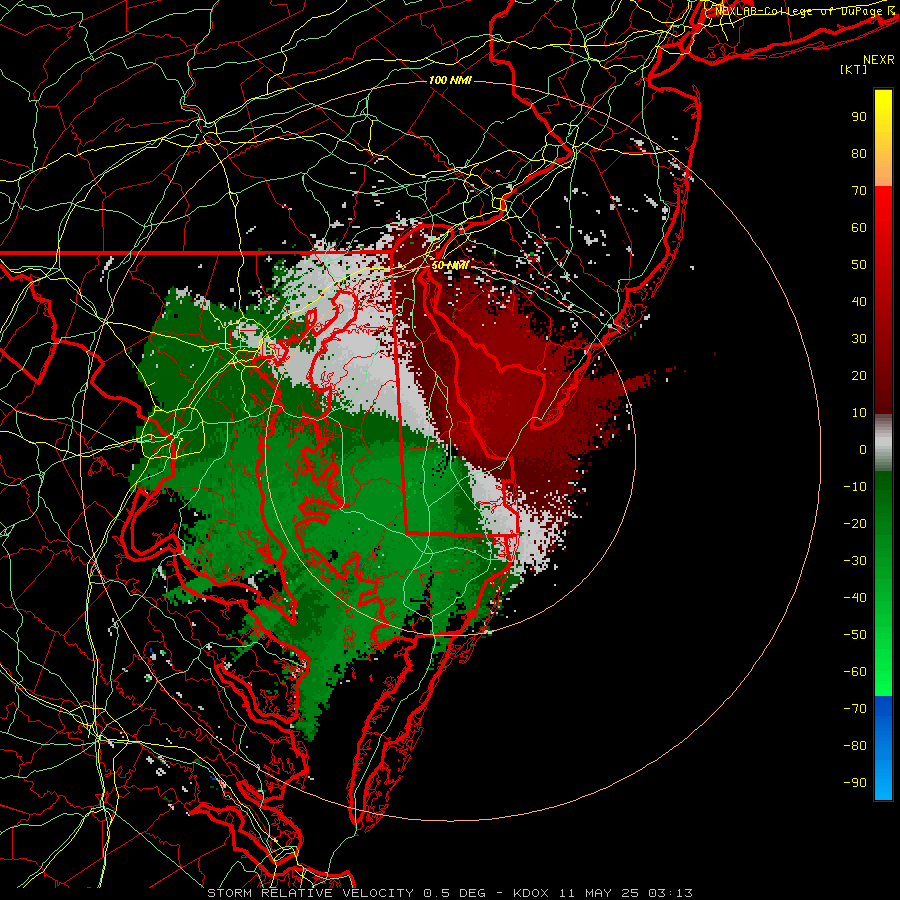This screenshot has width=900, height=900.
Task: Click the 0.5 DEG elevation text in caption
Action: (x=455, y=893)
